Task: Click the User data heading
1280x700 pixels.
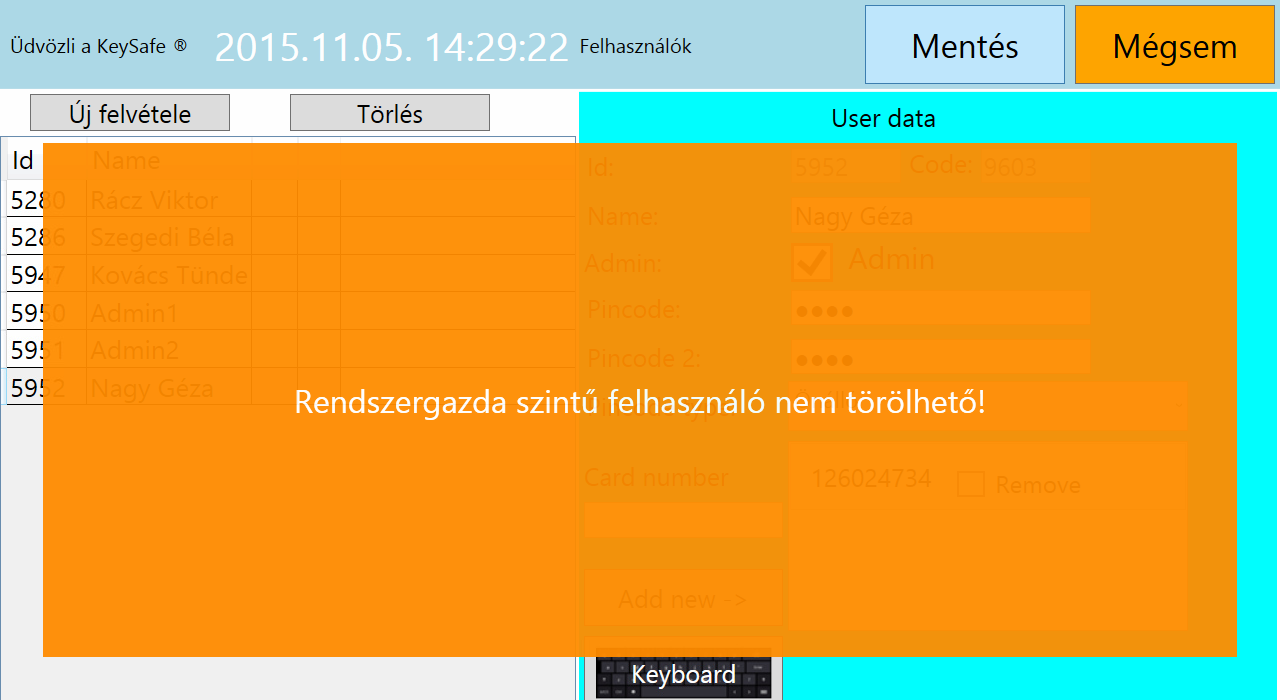Action: coord(884,119)
